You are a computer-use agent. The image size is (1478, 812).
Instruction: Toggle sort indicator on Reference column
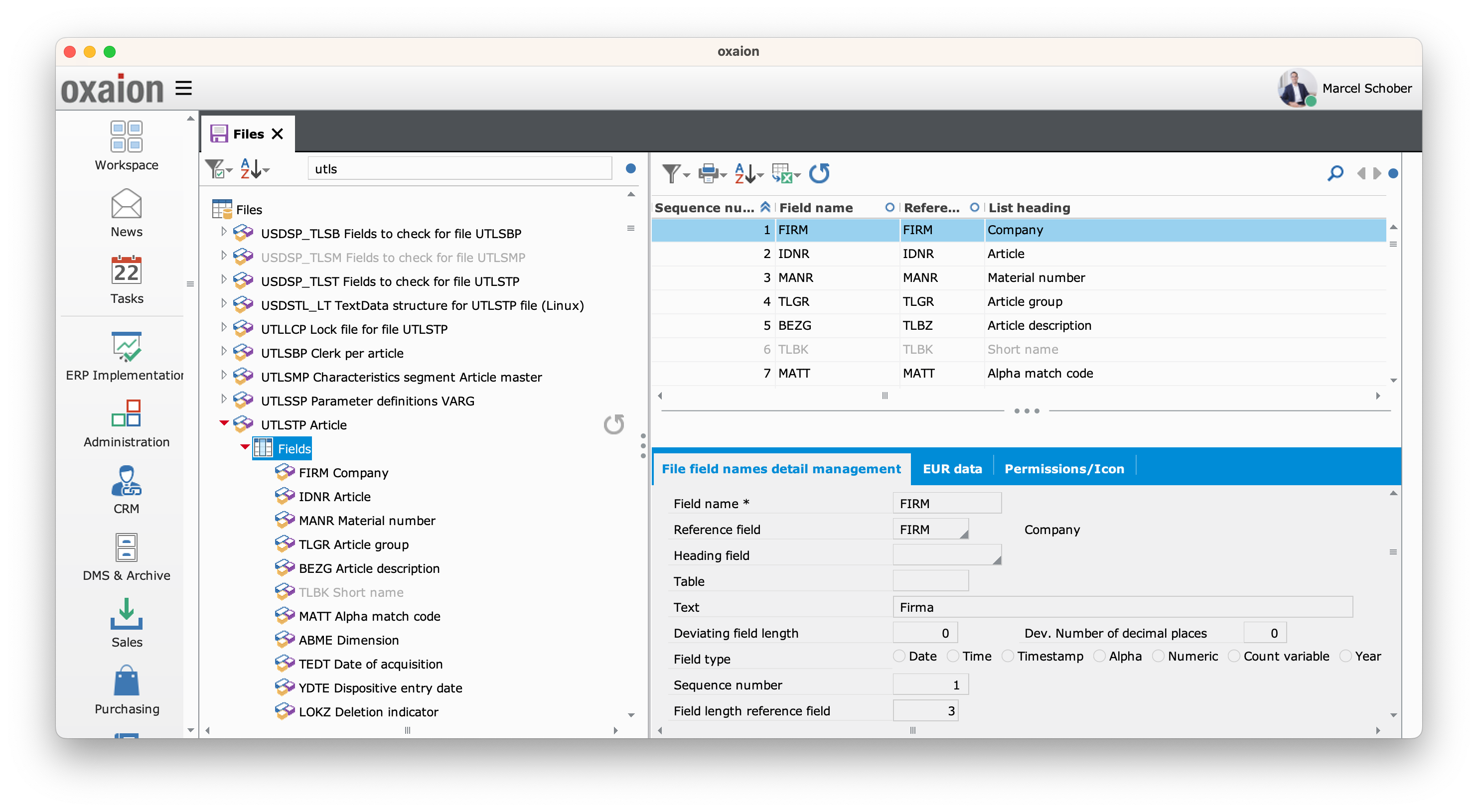(x=974, y=208)
